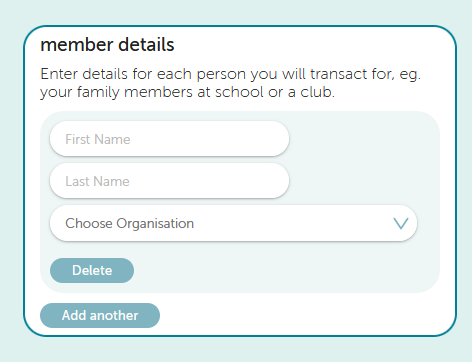
Task: Click the words "Add another" on the pill button
Action: [x=100, y=315]
